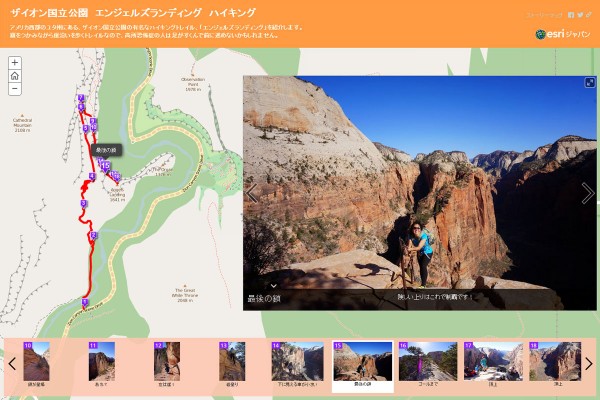600x400 pixels.
Task: Show the next photo in main viewer
Action: pos(587,193)
